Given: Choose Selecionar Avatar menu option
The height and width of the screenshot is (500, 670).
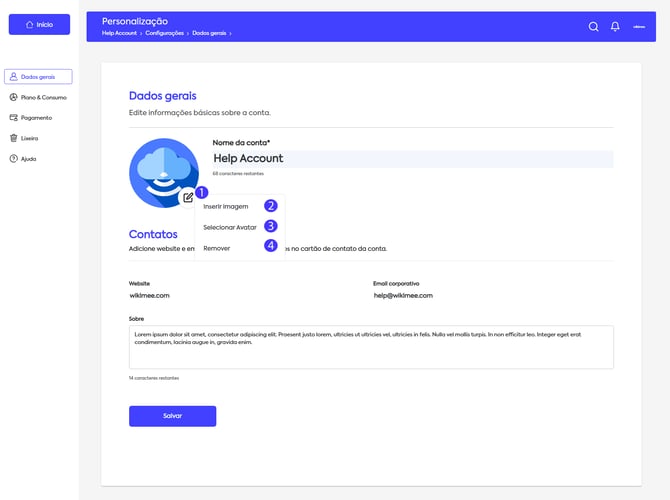Looking at the screenshot, I should pyautogui.click(x=230, y=227).
